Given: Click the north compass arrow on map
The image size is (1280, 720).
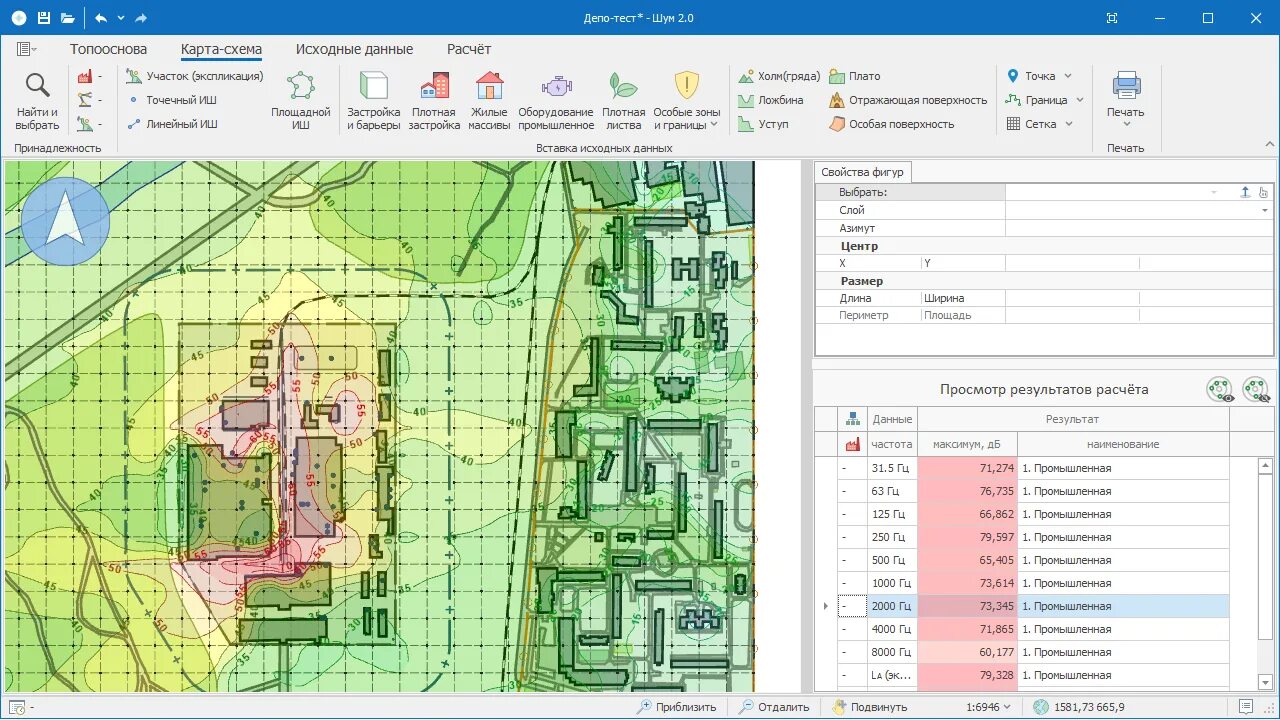Looking at the screenshot, I should click(x=65, y=220).
